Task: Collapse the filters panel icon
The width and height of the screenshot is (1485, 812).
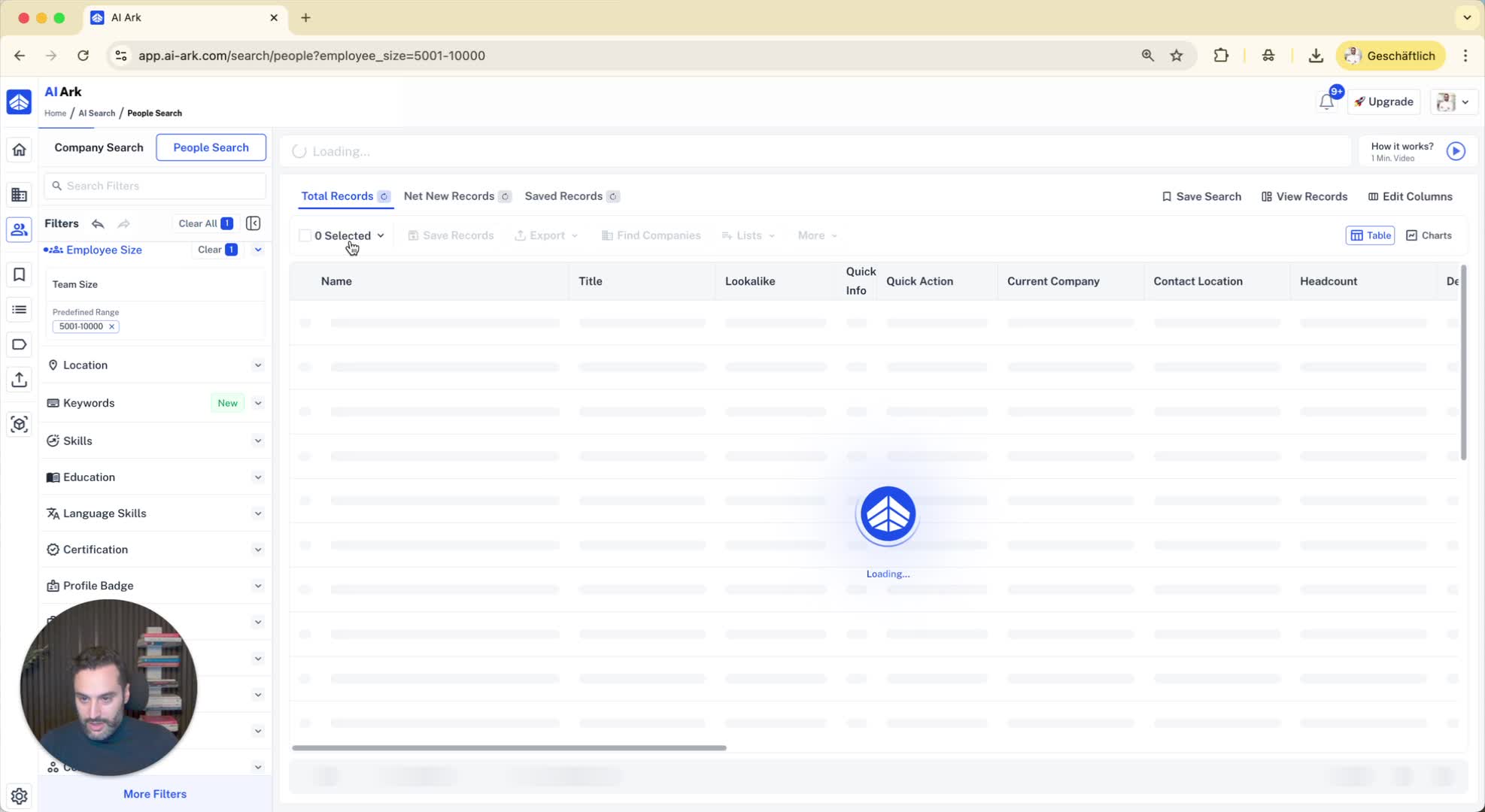Action: click(254, 223)
